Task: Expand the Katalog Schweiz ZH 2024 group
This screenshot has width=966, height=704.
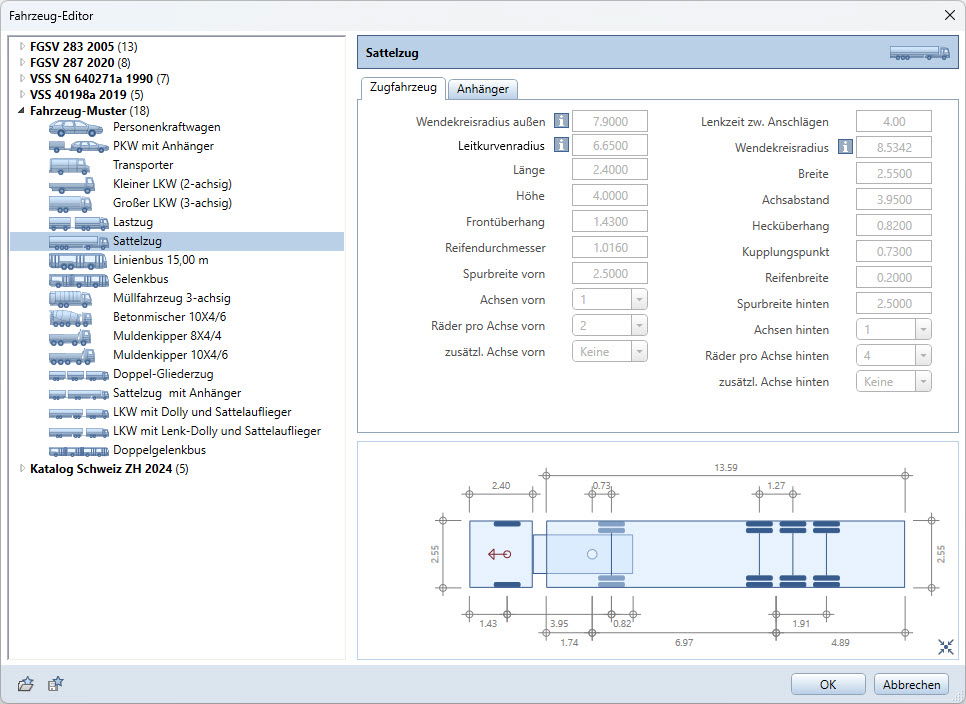Action: tap(22, 469)
